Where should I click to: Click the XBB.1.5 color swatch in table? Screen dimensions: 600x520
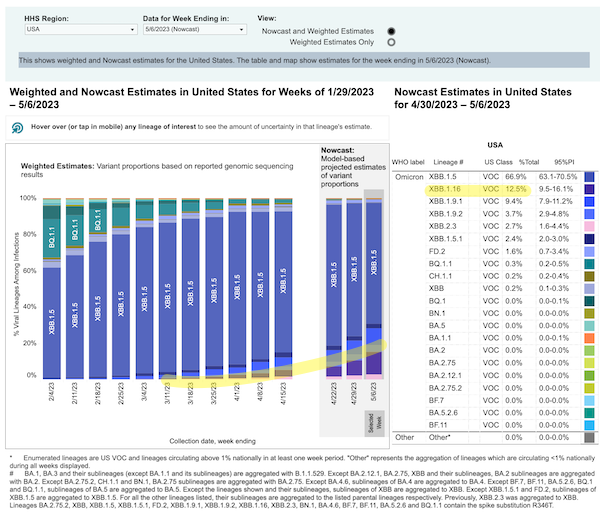point(589,177)
